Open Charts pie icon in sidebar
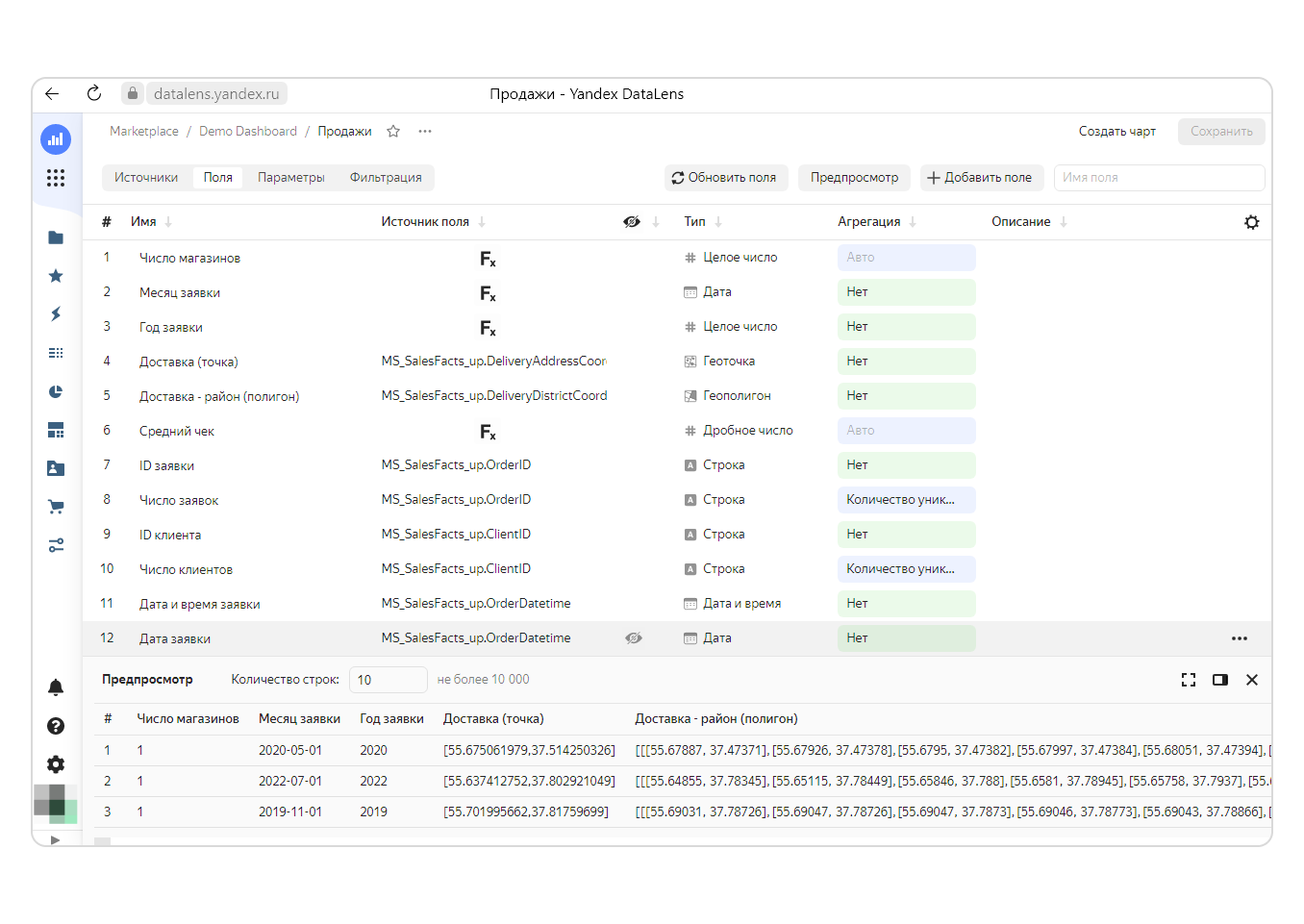Image resolution: width=1304 pixels, height=924 pixels. coord(56,391)
